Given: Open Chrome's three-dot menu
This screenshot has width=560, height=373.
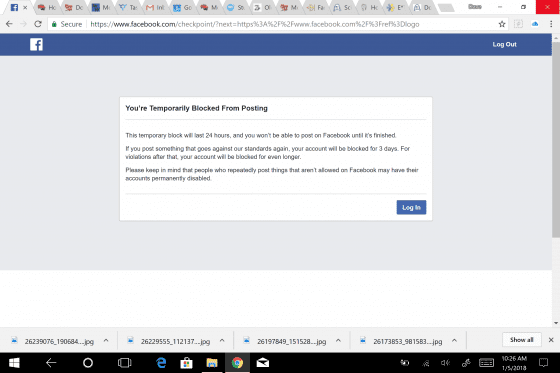Looking at the screenshot, I should coord(551,24).
